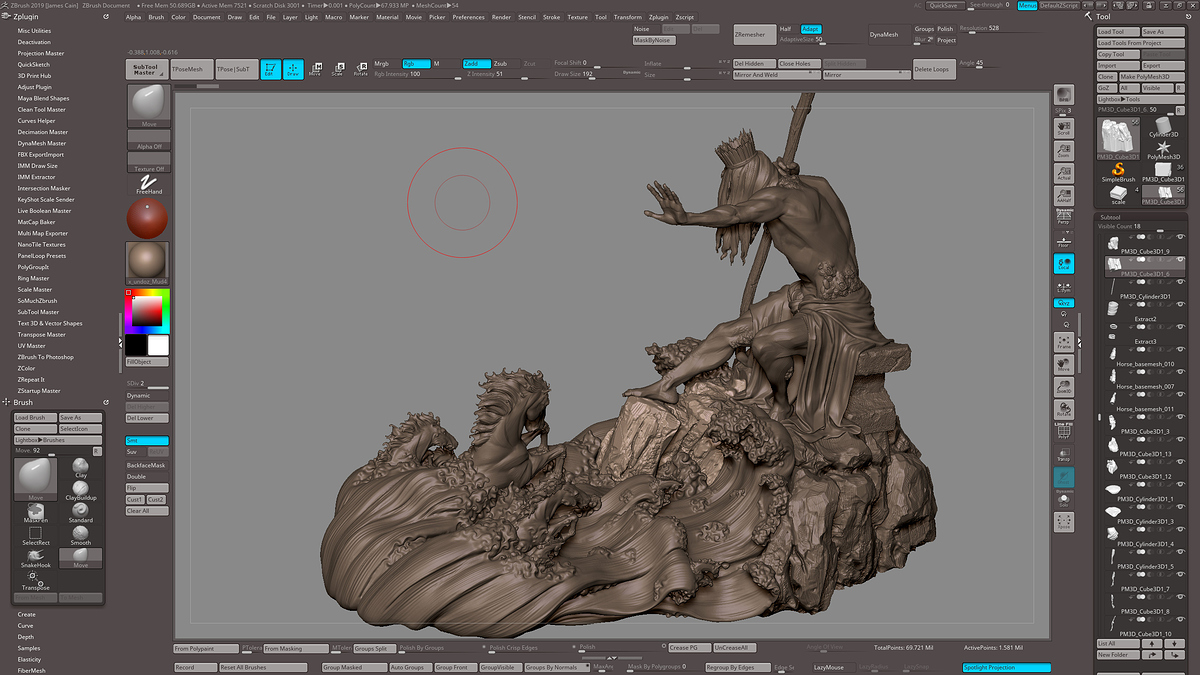Viewport: 1200px width, 675px height.
Task: Expand the Elasticity brush subpalette
Action: pyautogui.click(x=29, y=659)
